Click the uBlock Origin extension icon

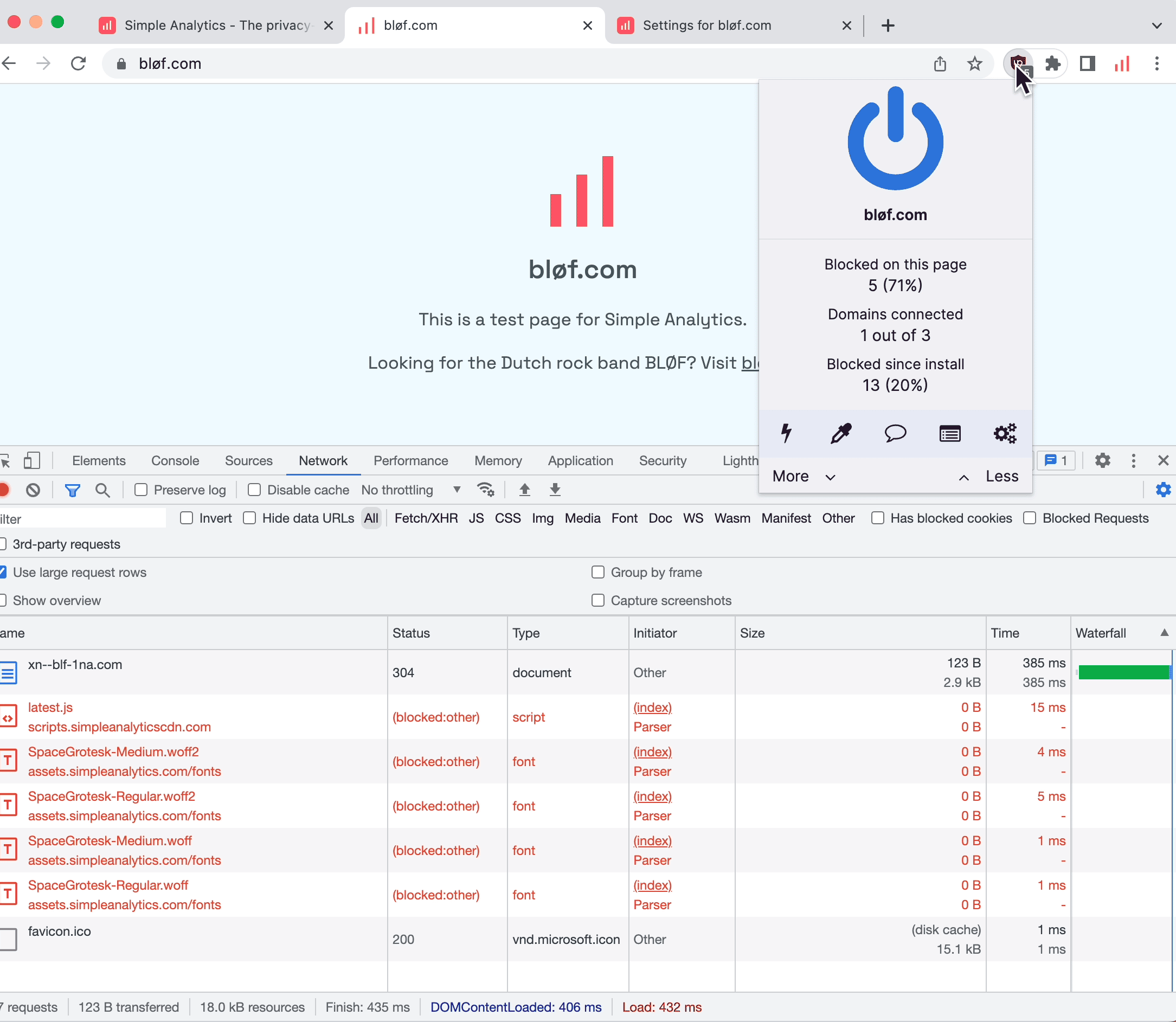(x=1019, y=64)
